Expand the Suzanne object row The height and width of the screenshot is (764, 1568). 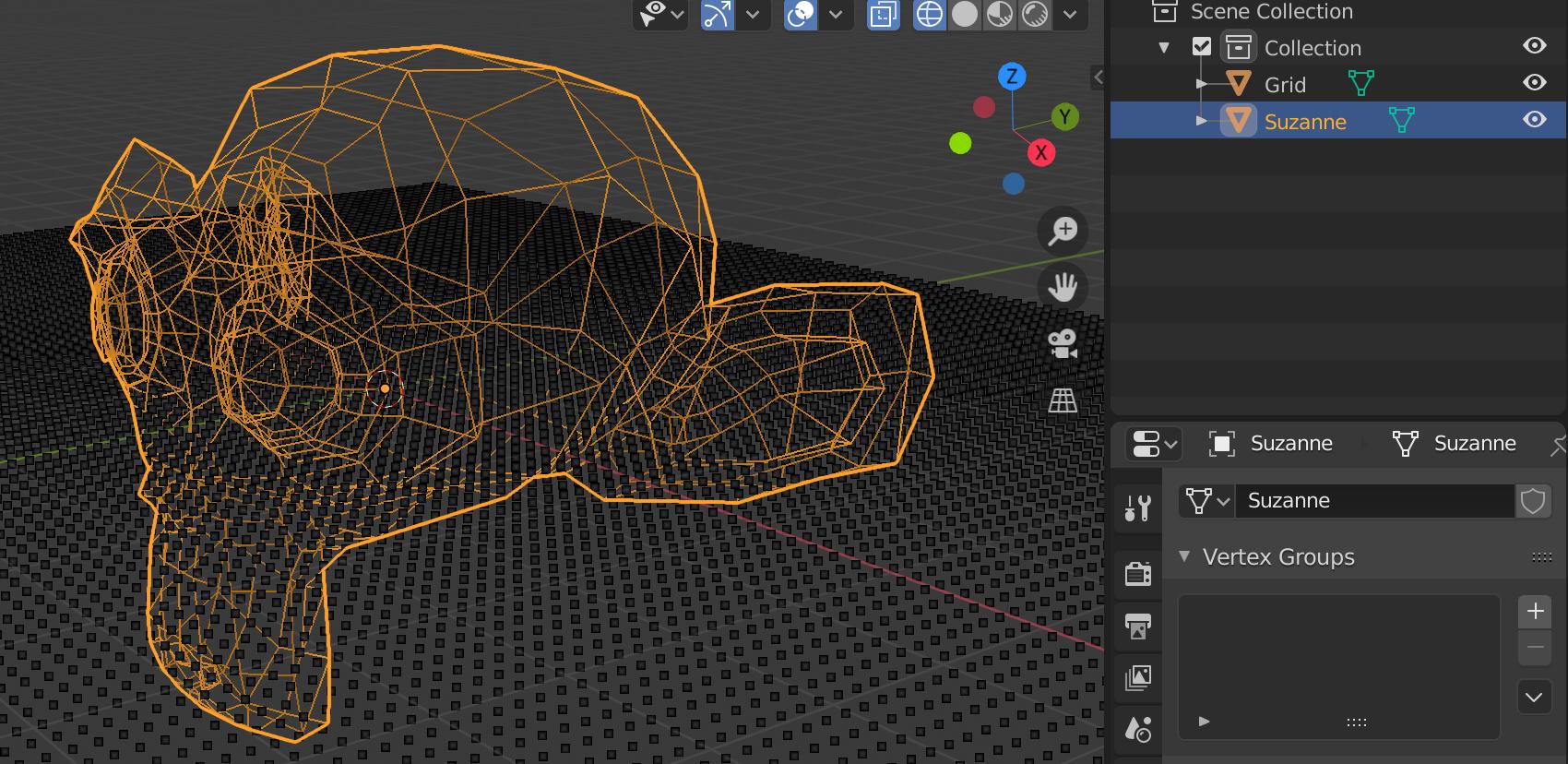(1201, 121)
